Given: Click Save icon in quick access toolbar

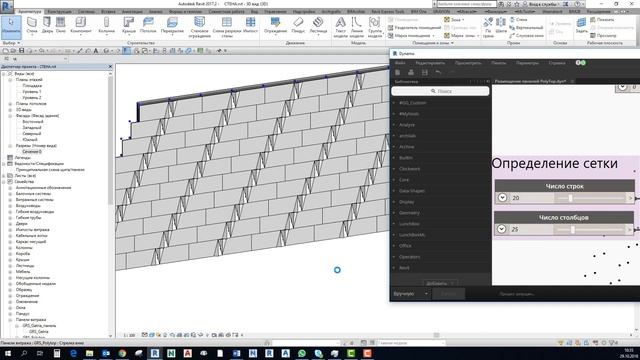Looking at the screenshot, I should click(x=22, y=51).
